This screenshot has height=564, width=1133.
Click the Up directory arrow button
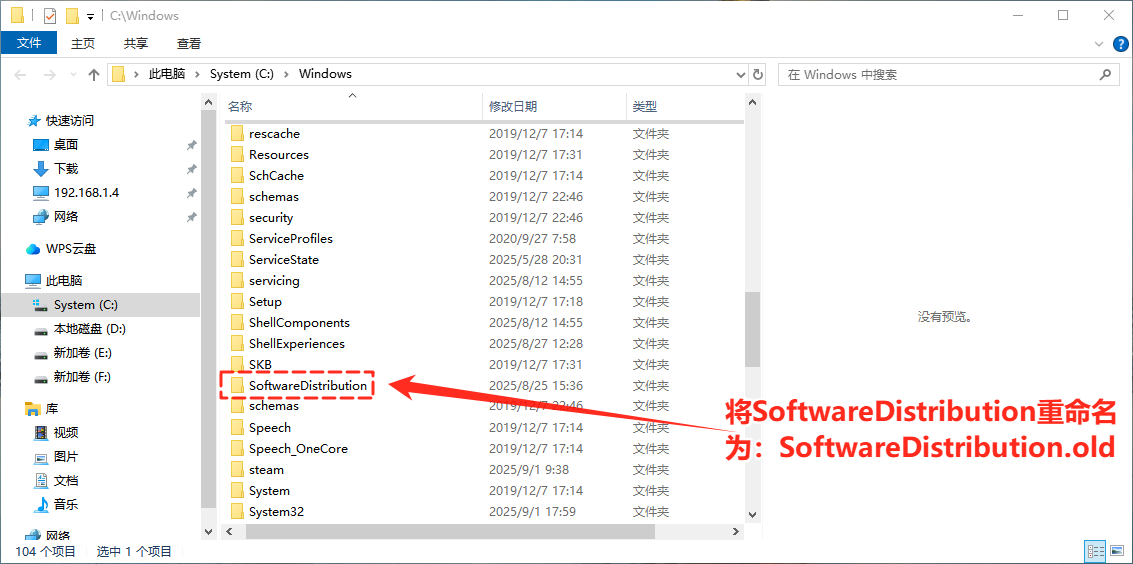point(94,74)
